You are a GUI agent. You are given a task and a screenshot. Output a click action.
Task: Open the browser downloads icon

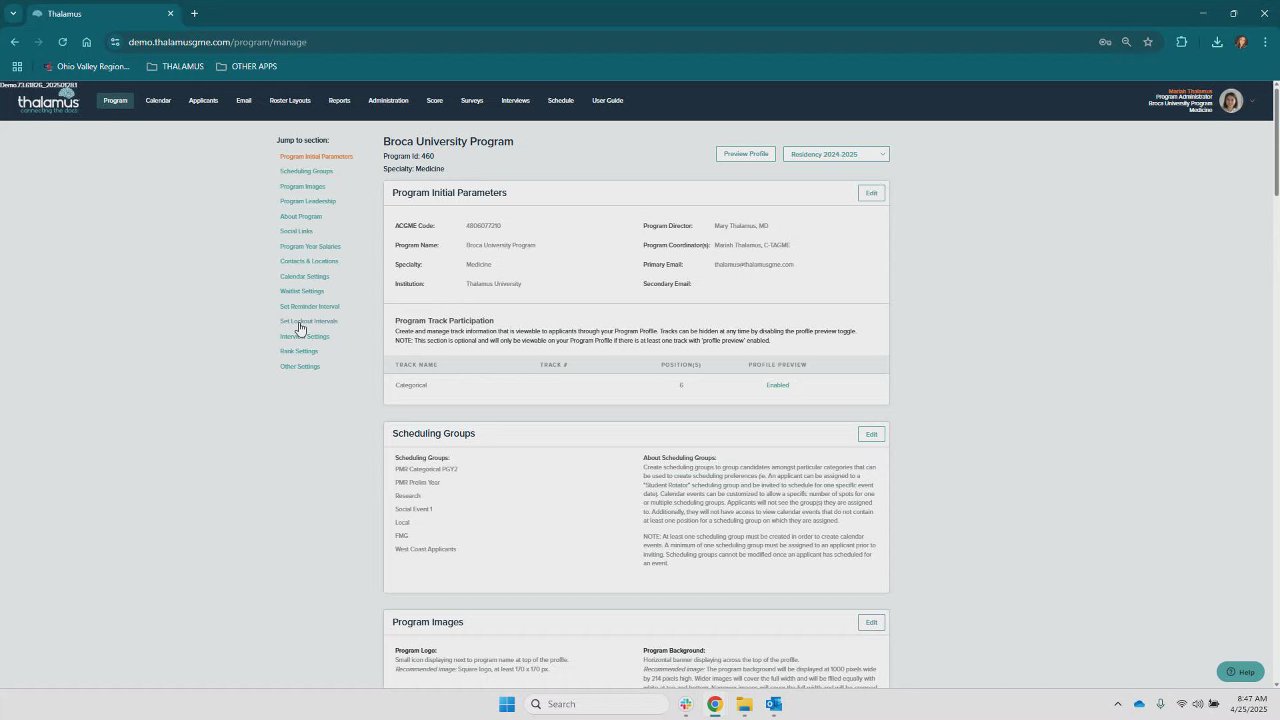click(1217, 42)
